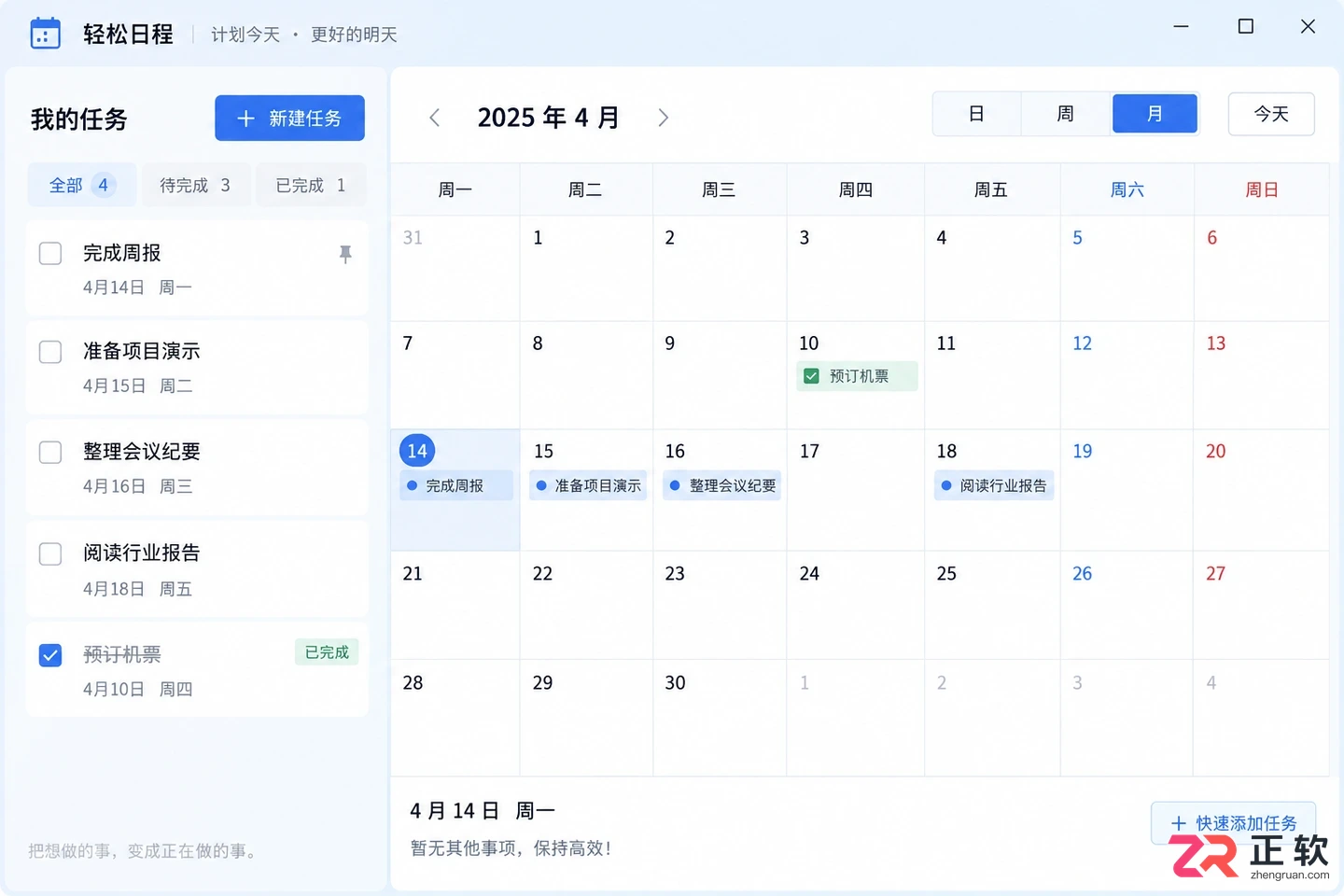Select Saturday April 19
The image size is (1344, 896).
(x=1127, y=490)
